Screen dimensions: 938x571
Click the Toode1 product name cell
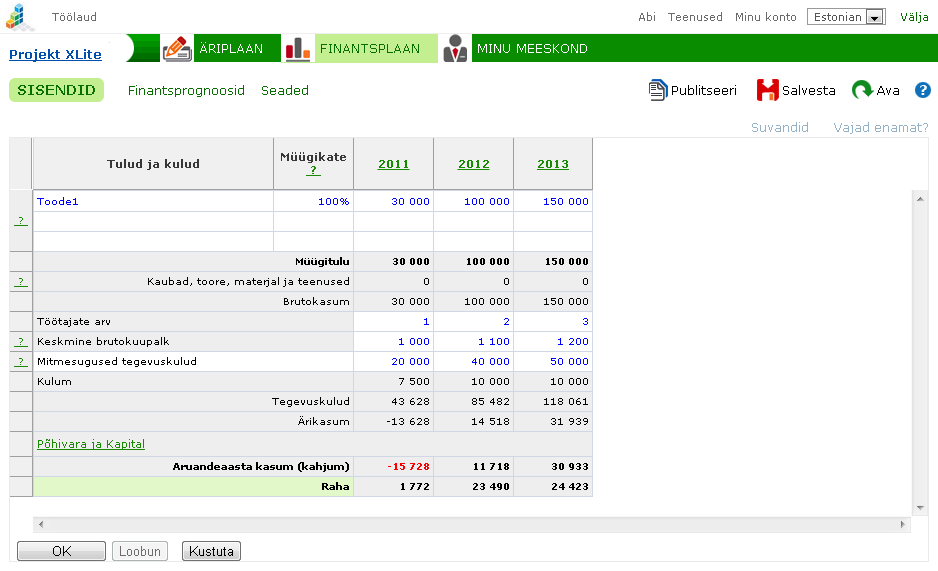153,201
